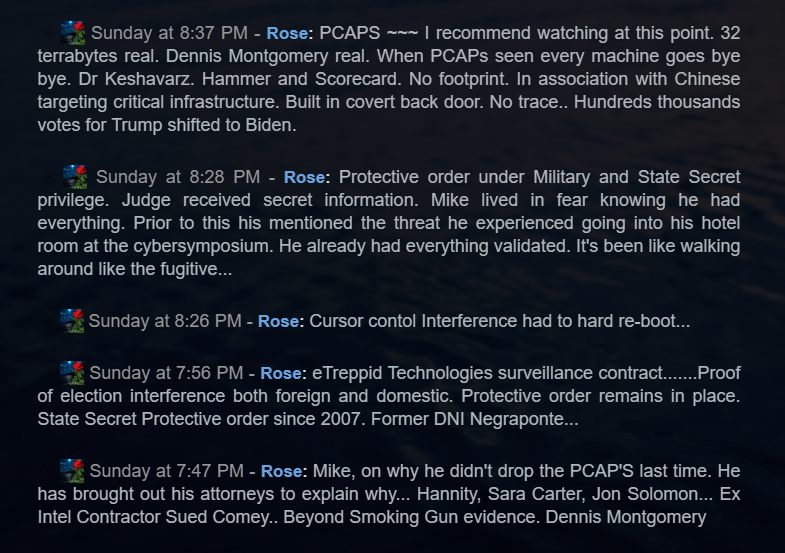This screenshot has width=785, height=553.
Task: Click the avatar beside the 7:47 PM post
Action: 71,470
